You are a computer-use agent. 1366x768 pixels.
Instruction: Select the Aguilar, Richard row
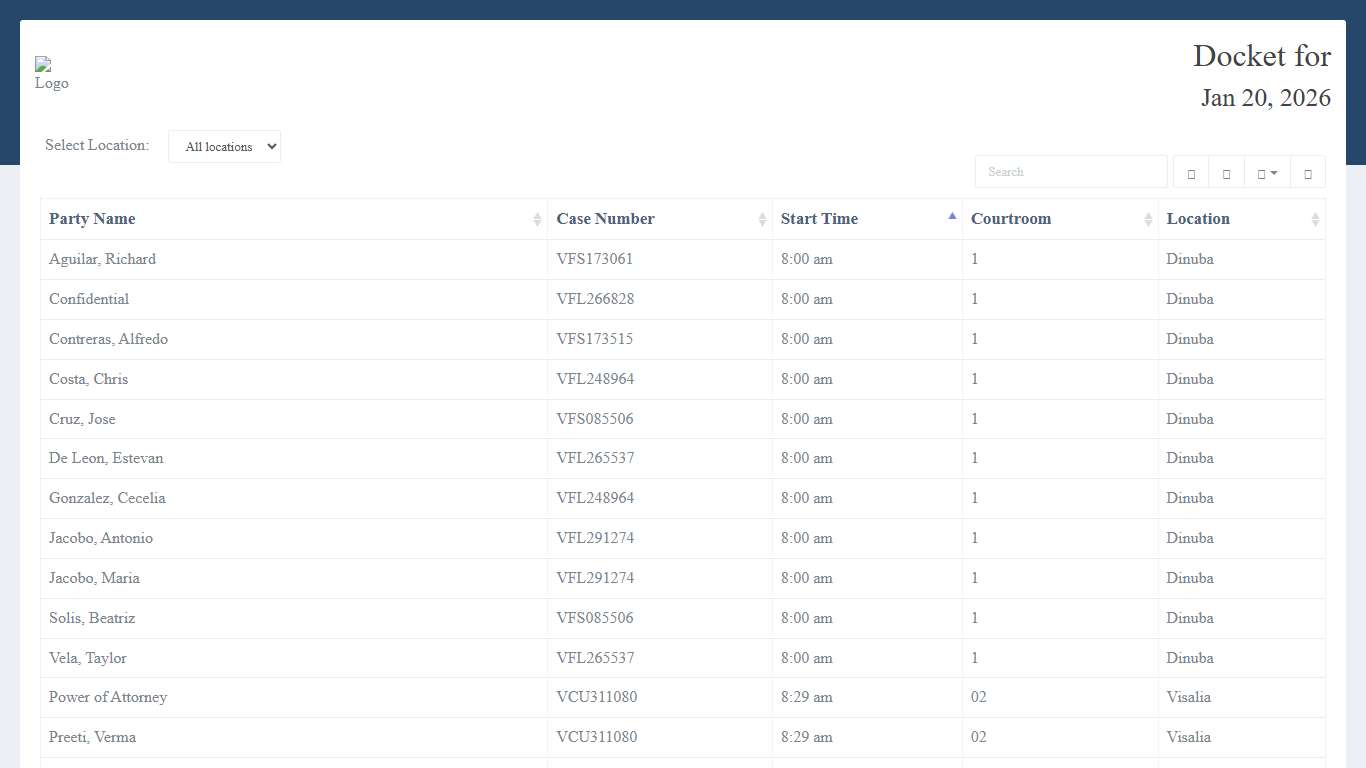tap(102, 259)
